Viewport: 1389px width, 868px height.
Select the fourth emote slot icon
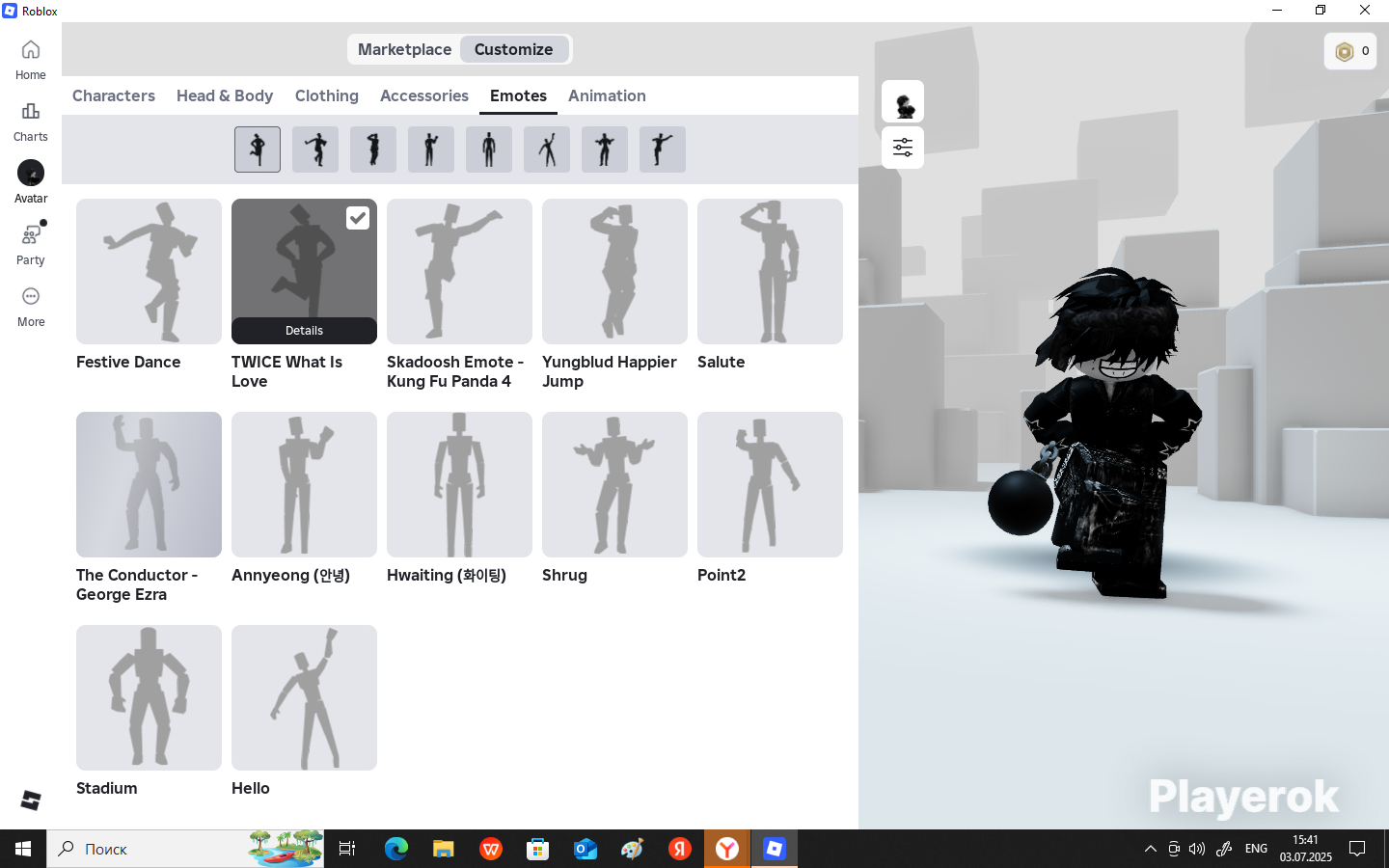[x=431, y=149]
